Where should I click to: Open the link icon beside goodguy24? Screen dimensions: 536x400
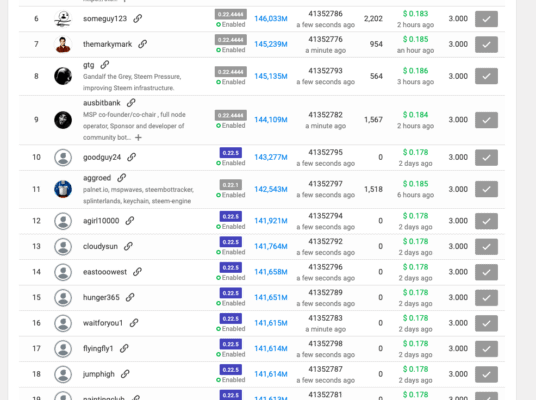tap(132, 157)
